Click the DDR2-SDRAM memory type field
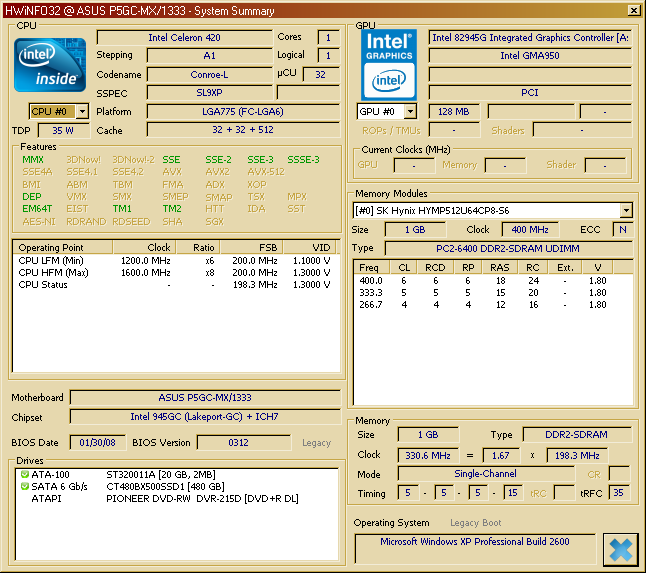 click(x=576, y=435)
